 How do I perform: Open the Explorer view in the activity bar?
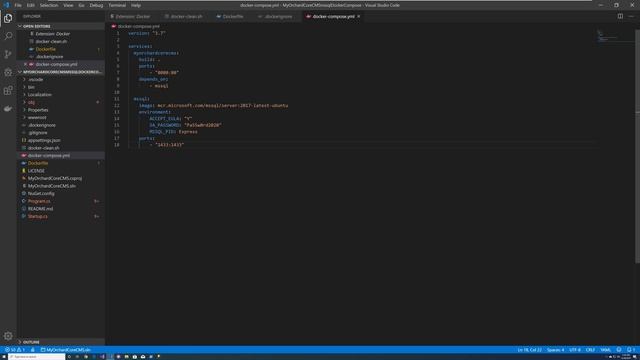(x=8, y=18)
